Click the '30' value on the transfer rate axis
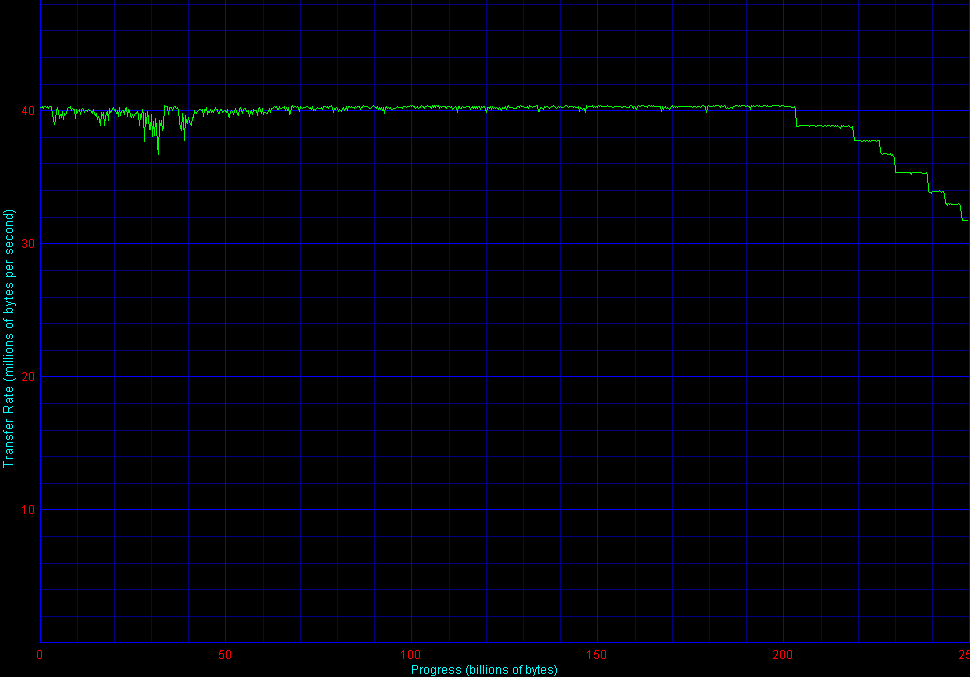The image size is (970, 677). click(x=28, y=244)
